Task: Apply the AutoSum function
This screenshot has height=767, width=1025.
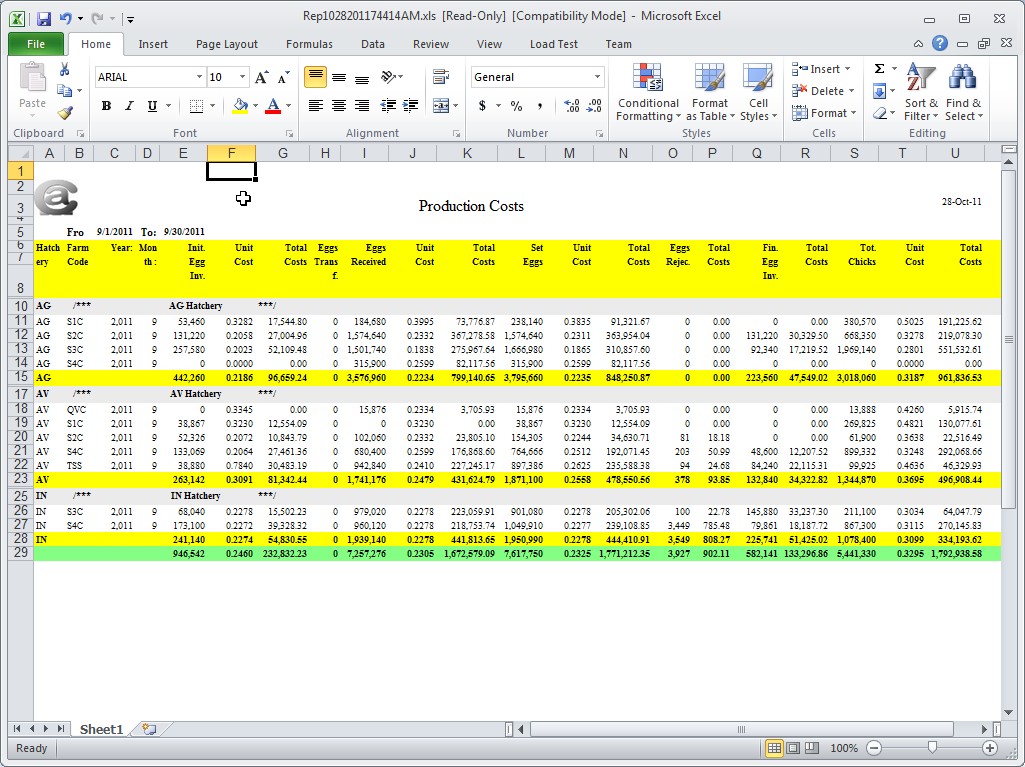Action: click(x=879, y=68)
